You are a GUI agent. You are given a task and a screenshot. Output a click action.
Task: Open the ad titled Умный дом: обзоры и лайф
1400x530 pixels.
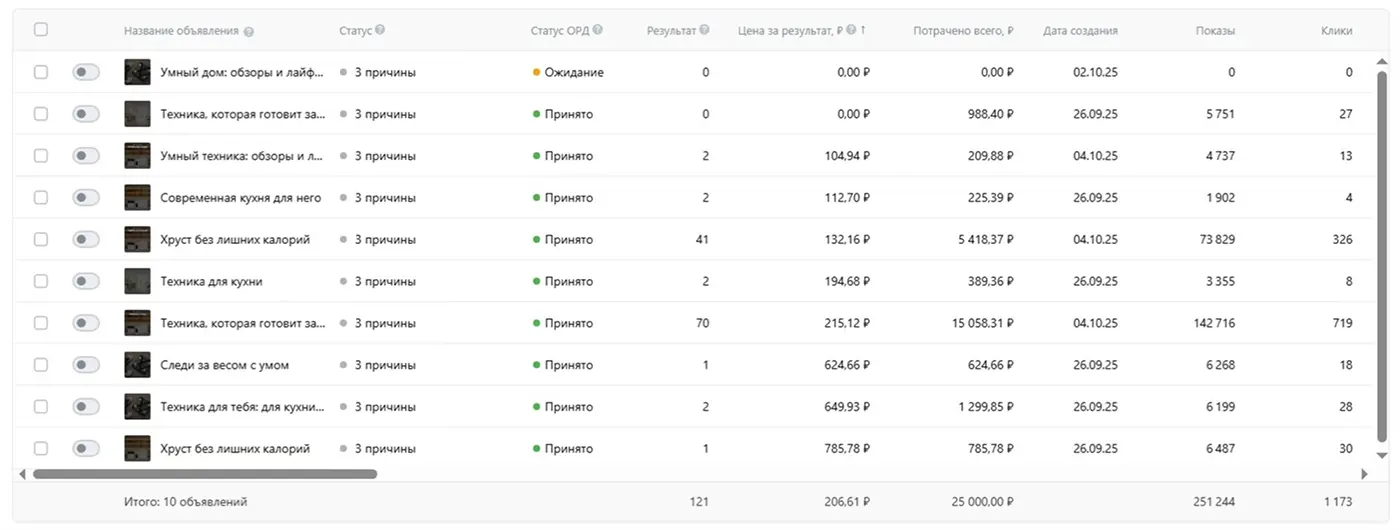pyautogui.click(x=243, y=72)
